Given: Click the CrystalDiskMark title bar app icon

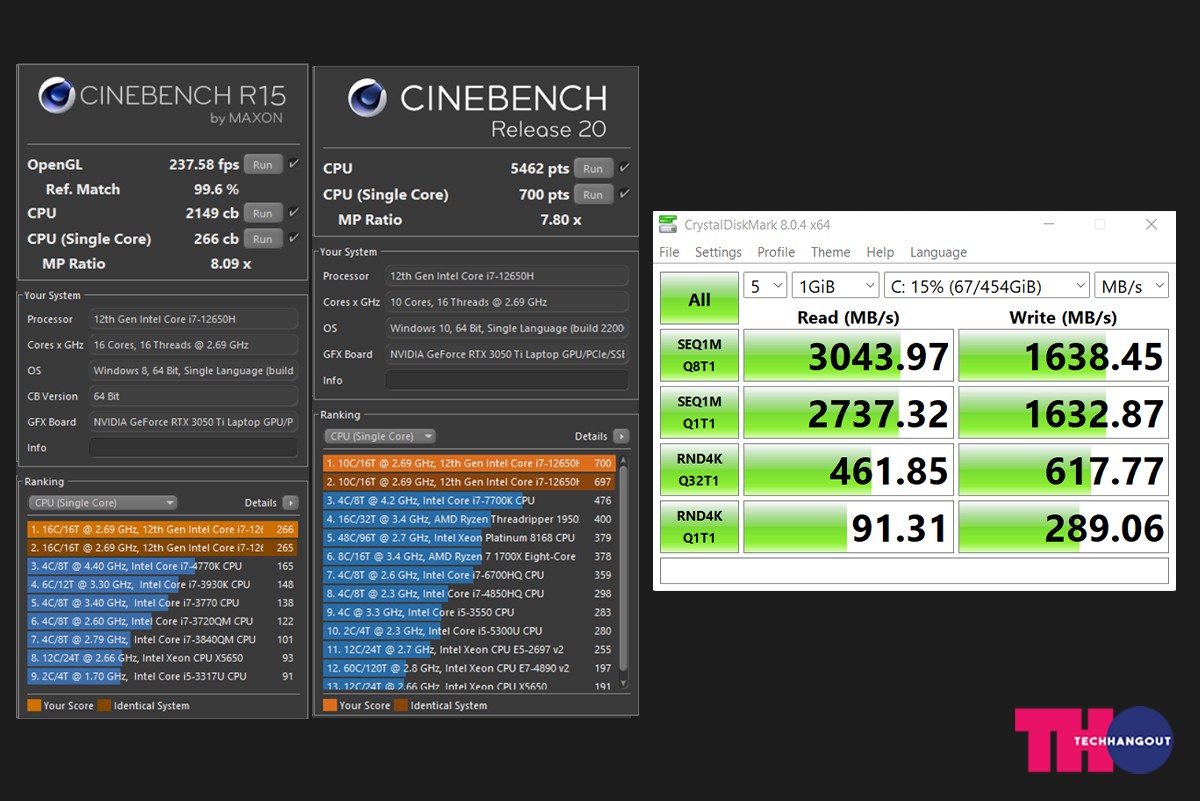Looking at the screenshot, I should 666,225.
